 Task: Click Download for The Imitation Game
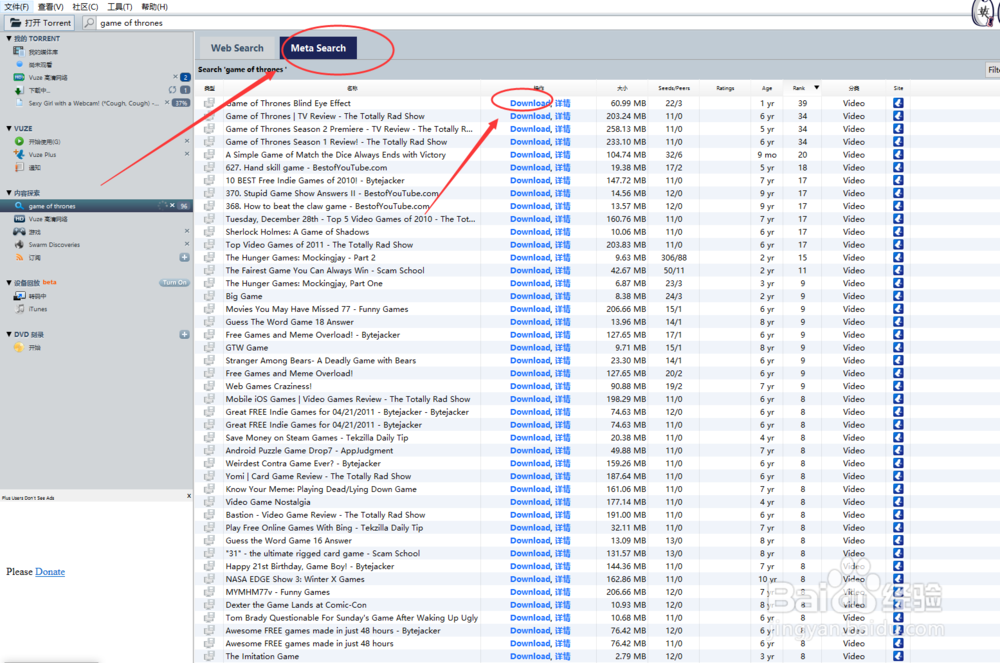(x=529, y=656)
